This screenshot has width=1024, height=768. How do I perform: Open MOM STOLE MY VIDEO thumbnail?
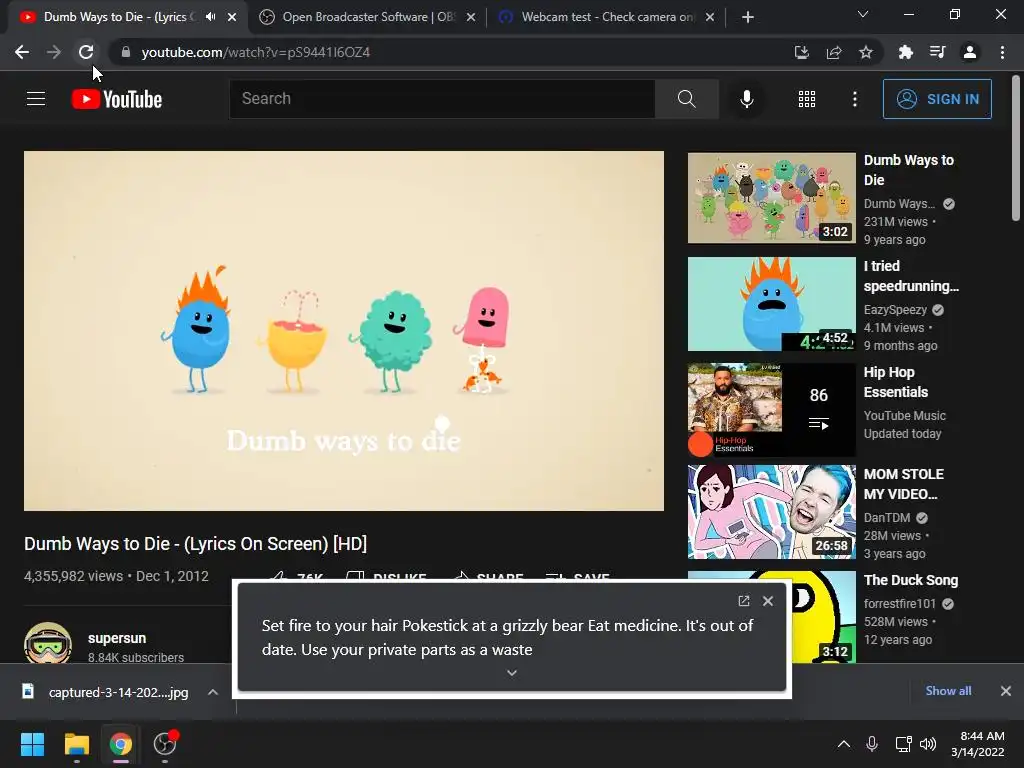tap(771, 512)
